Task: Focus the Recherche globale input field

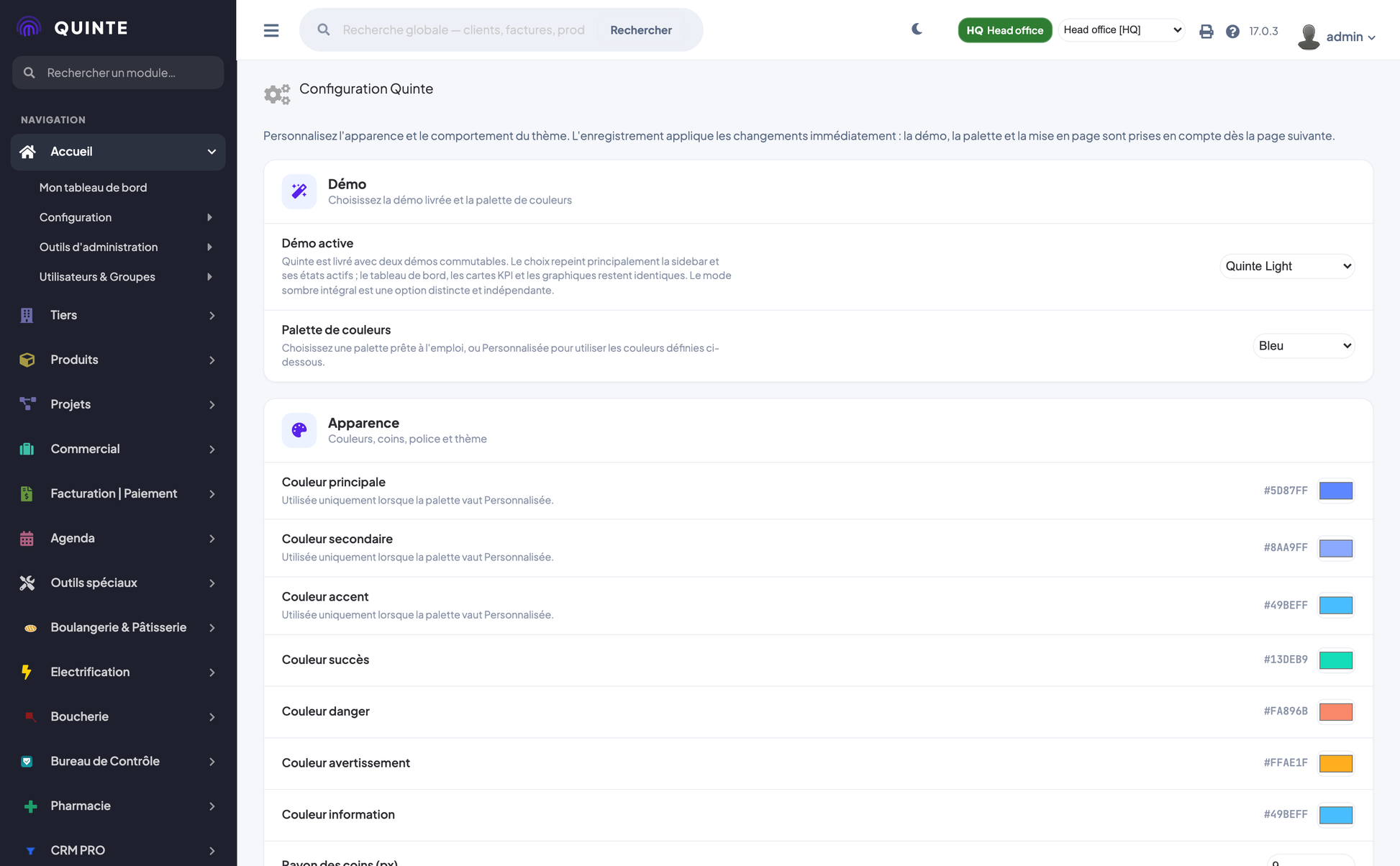Action: point(464,29)
